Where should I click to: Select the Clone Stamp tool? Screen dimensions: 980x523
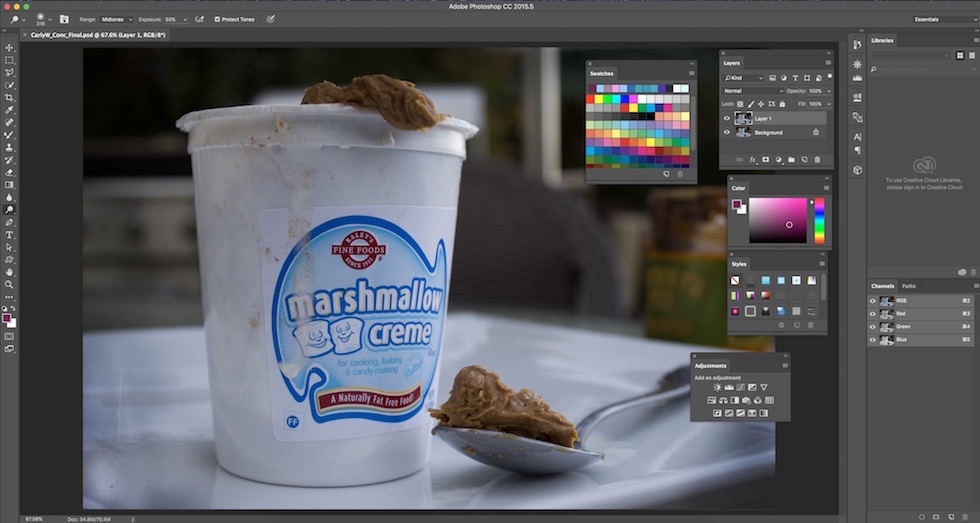[x=9, y=147]
